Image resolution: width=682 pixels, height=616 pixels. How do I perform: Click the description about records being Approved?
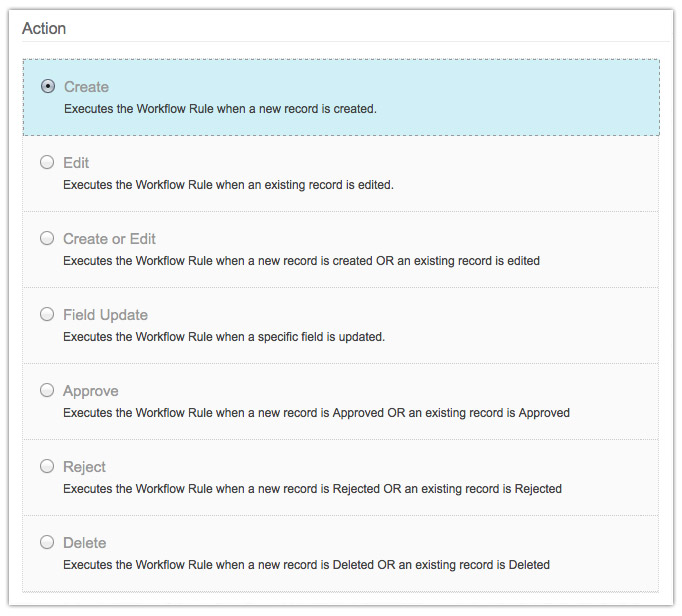316,412
